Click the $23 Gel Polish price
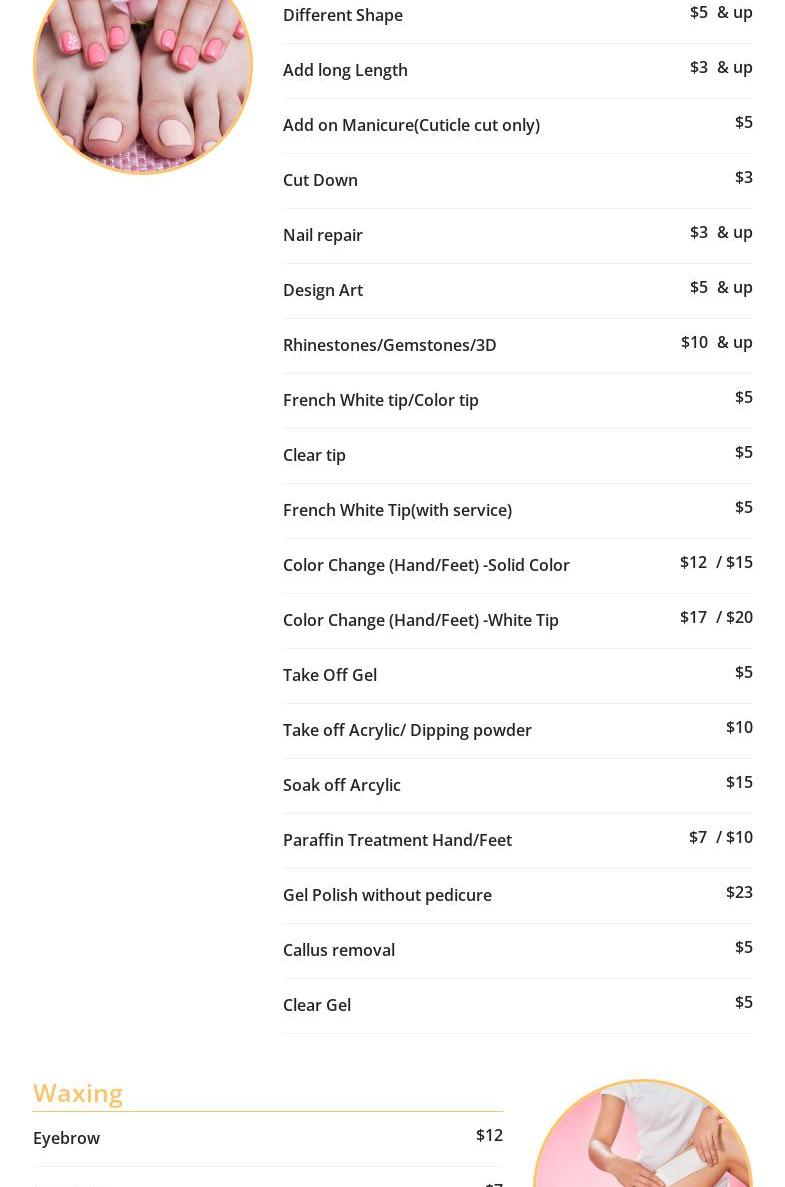Image resolution: width=785 pixels, height=1187 pixels. (x=739, y=892)
